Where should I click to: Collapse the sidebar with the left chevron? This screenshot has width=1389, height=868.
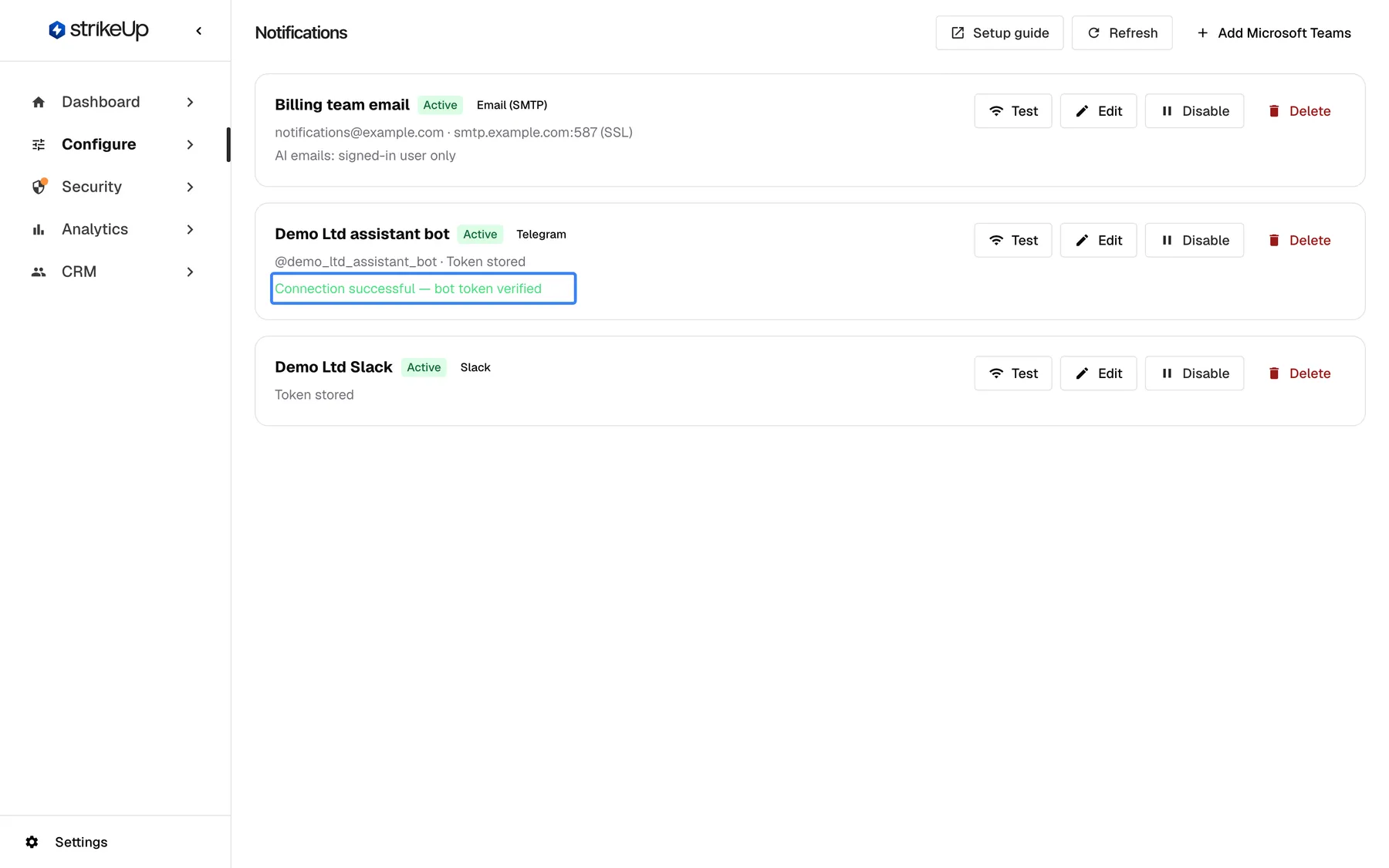point(199,31)
